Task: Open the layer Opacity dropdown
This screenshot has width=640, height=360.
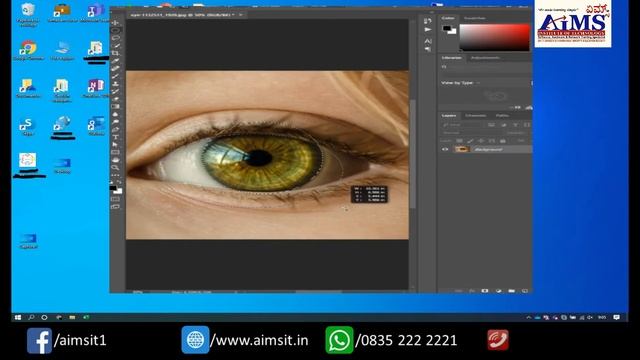Action: click(x=516, y=133)
